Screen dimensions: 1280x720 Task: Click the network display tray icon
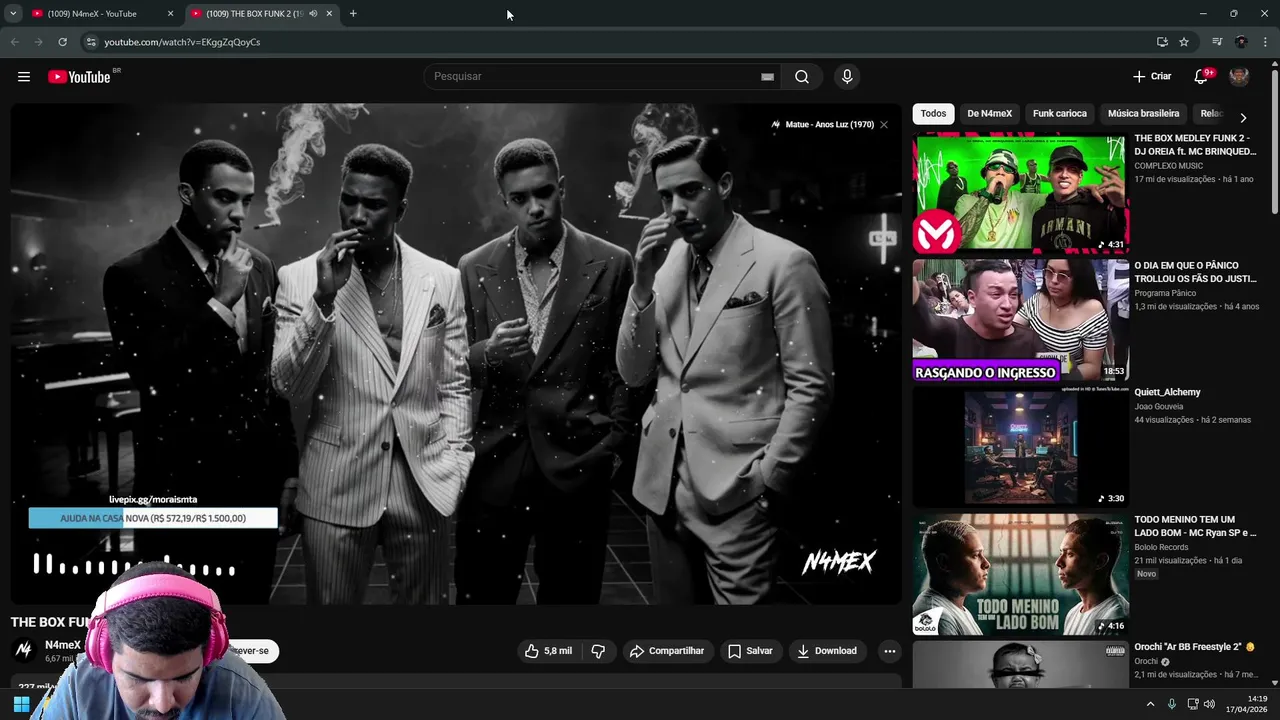pyautogui.click(x=1192, y=704)
